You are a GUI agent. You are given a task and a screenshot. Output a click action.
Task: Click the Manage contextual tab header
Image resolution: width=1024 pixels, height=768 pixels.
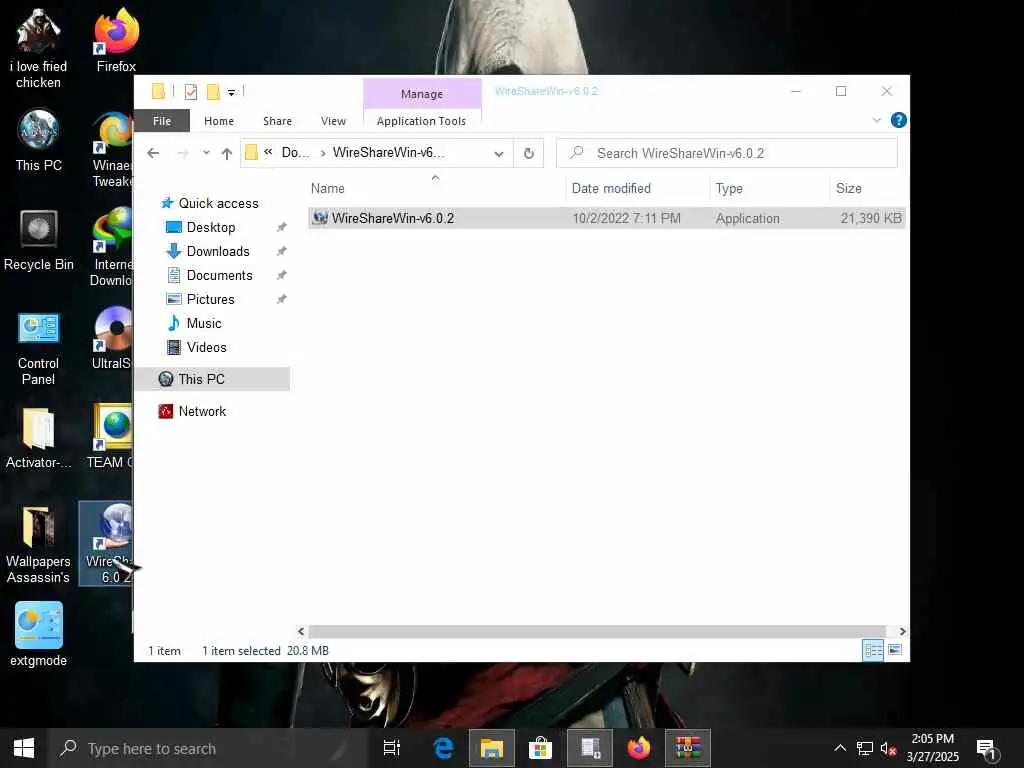422,93
